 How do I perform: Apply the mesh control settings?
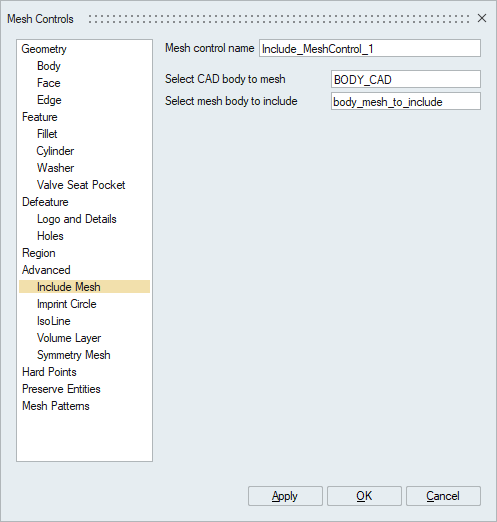click(x=285, y=496)
